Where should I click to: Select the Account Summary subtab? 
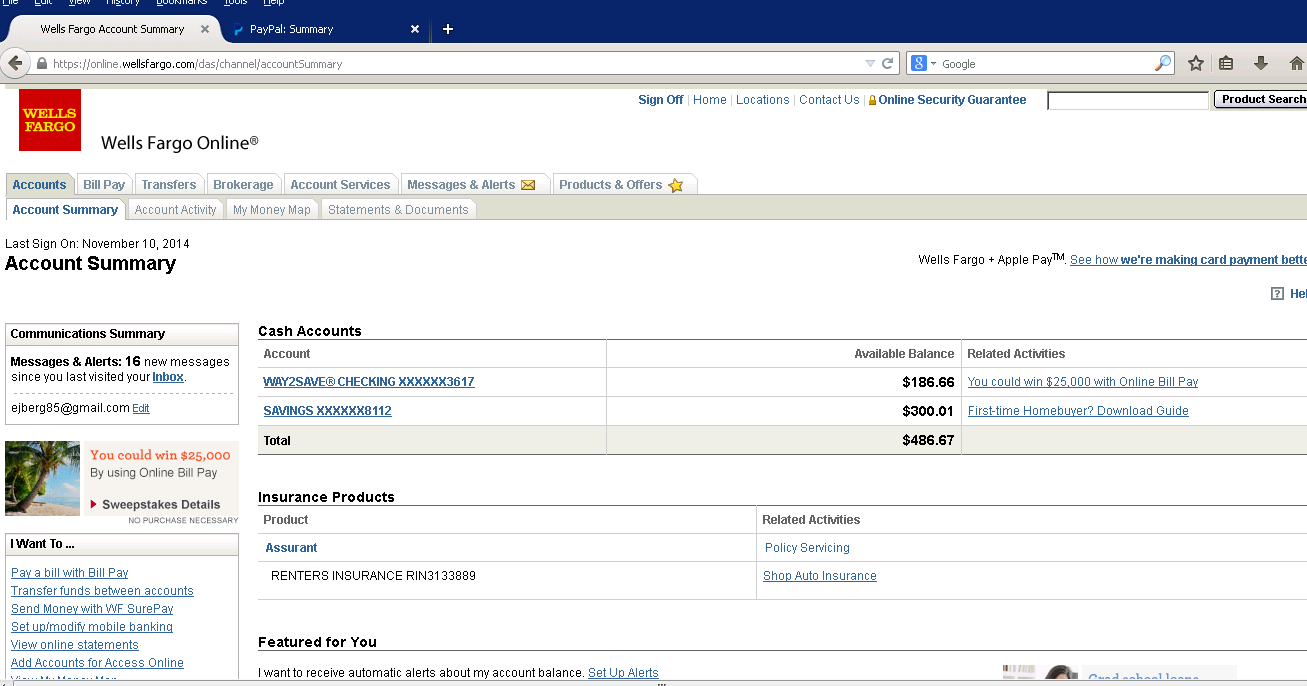click(x=65, y=209)
